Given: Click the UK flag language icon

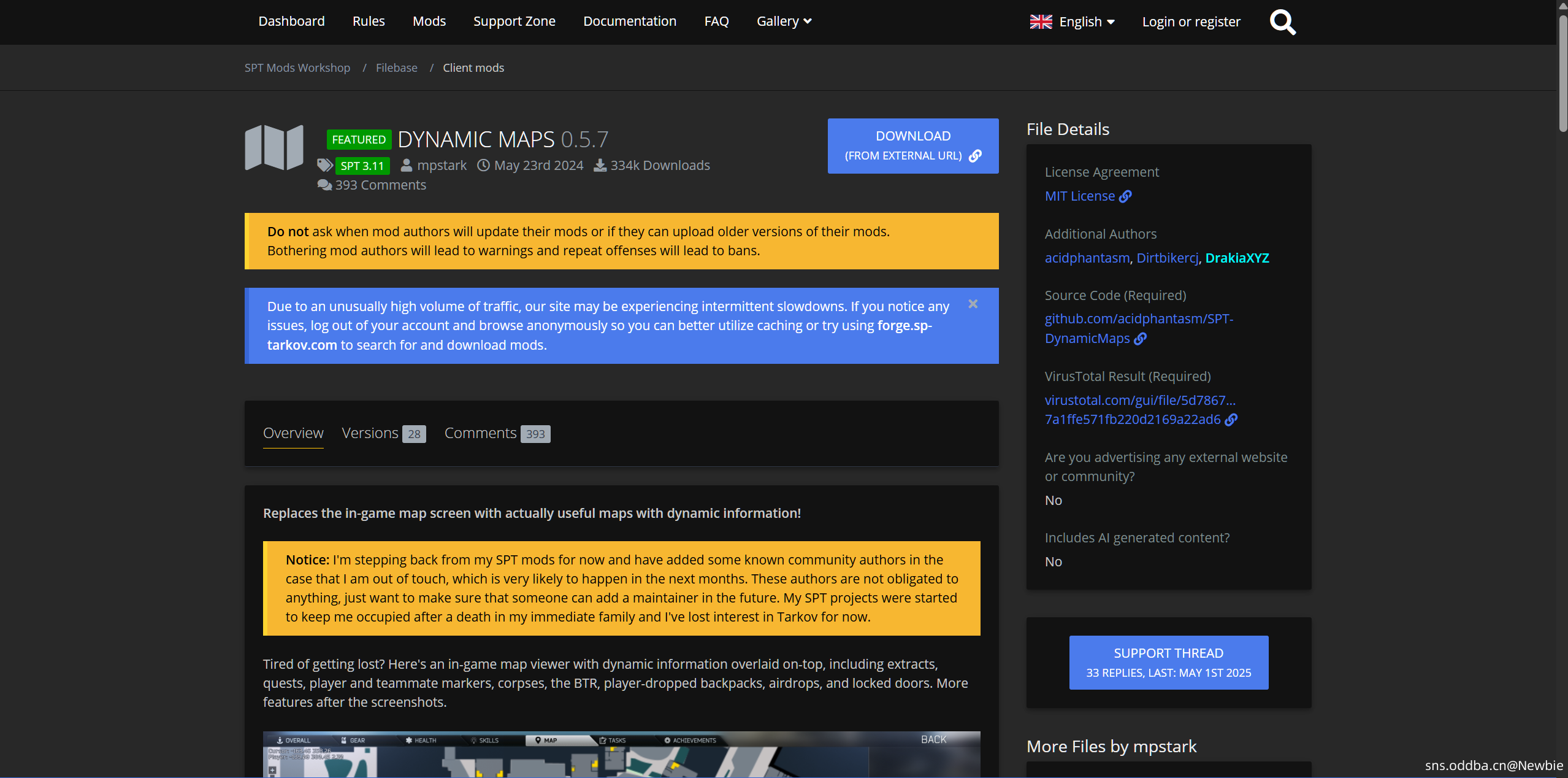Looking at the screenshot, I should 1041,21.
